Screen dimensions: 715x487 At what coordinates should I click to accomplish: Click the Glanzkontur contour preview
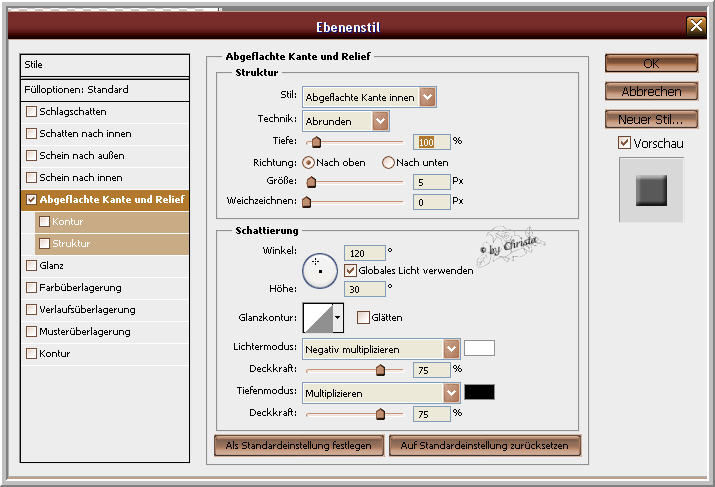(x=318, y=317)
